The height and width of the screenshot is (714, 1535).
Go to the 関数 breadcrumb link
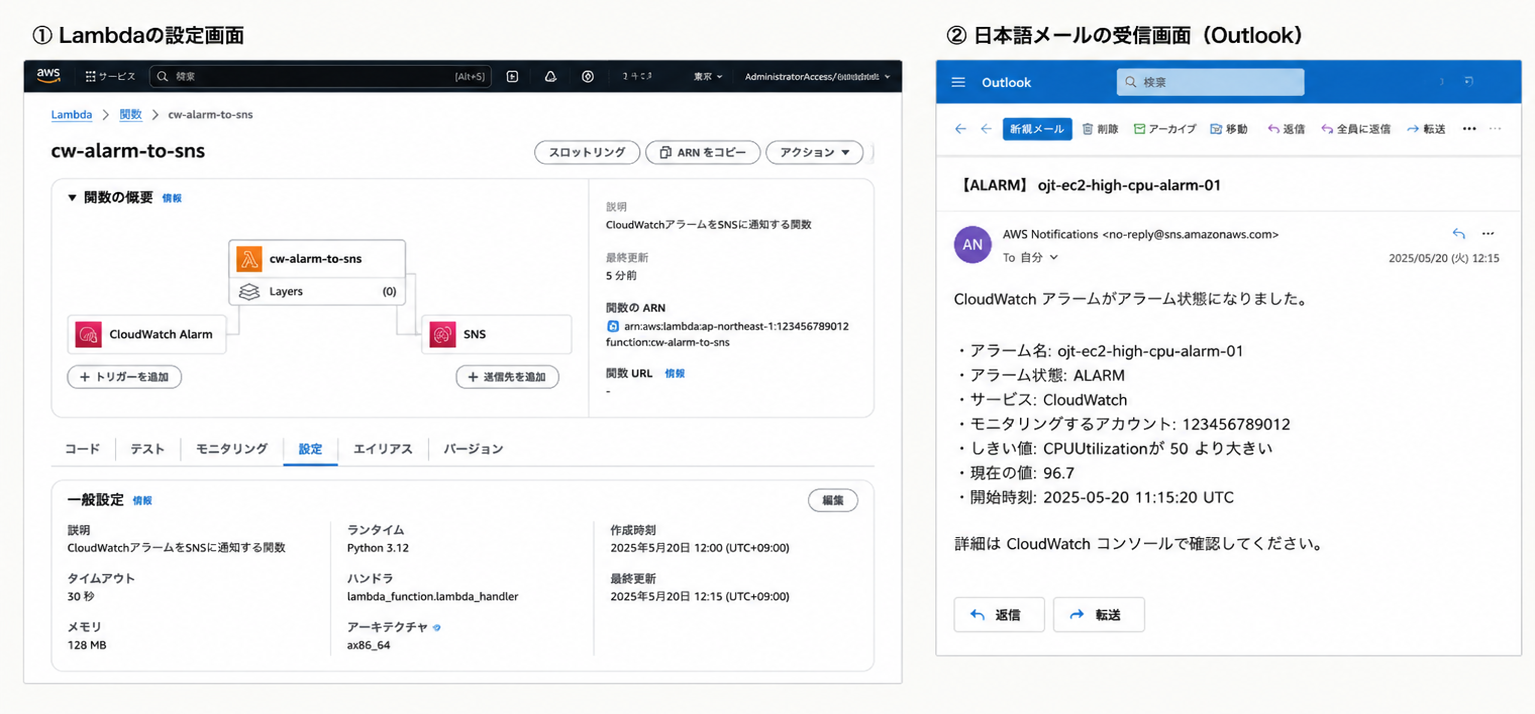pyautogui.click(x=131, y=114)
